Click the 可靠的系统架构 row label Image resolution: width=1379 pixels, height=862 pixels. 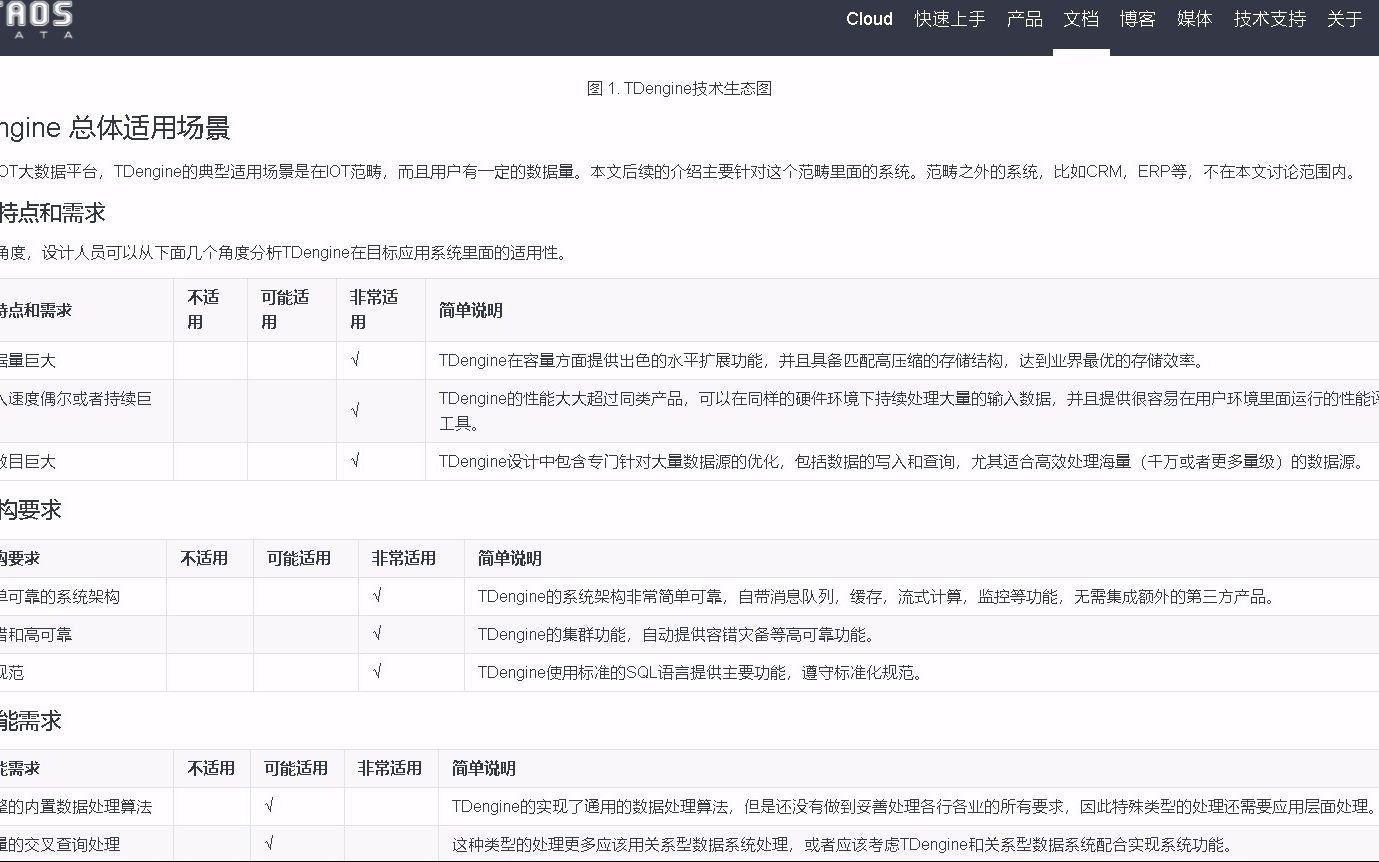pyautogui.click(x=60, y=596)
